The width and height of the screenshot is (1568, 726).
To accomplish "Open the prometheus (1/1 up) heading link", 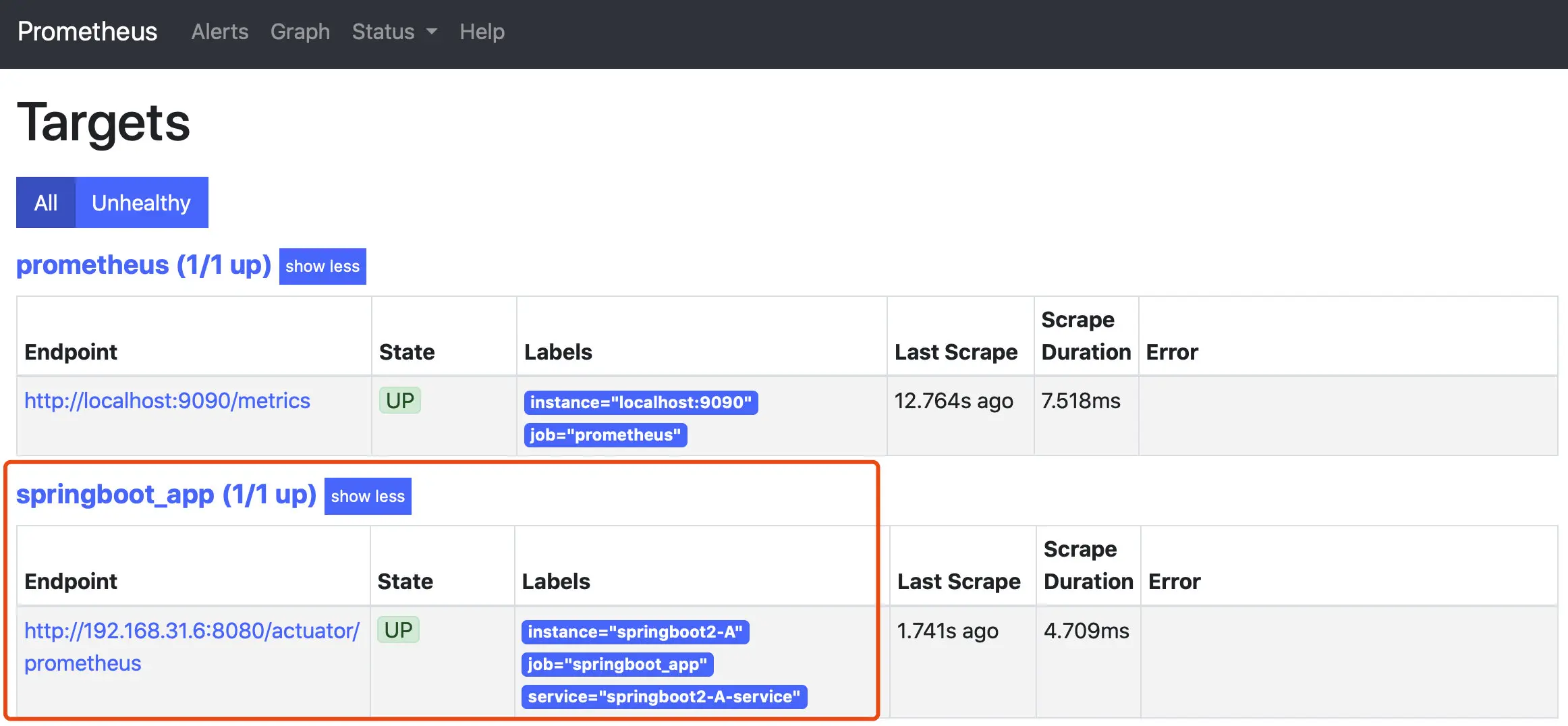I will 143,265.
